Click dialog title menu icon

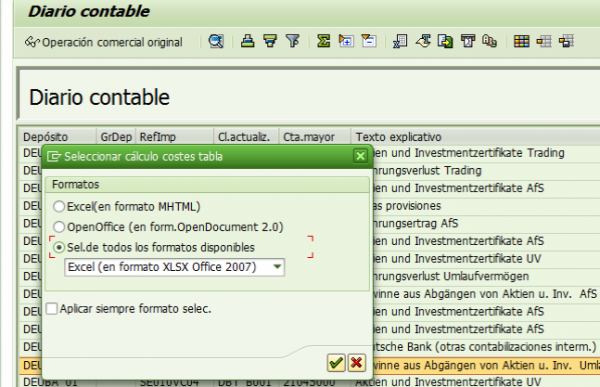coord(54,156)
